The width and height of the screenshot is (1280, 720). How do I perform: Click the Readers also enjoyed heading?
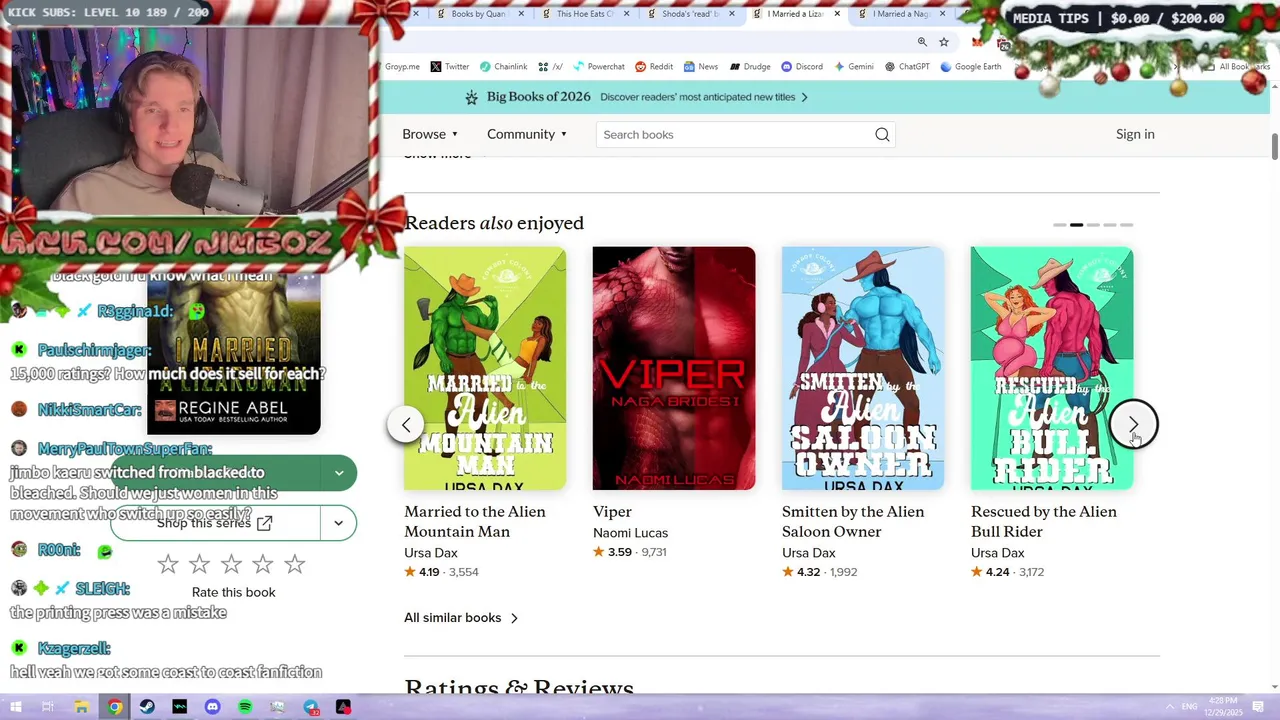pyautogui.click(x=494, y=223)
